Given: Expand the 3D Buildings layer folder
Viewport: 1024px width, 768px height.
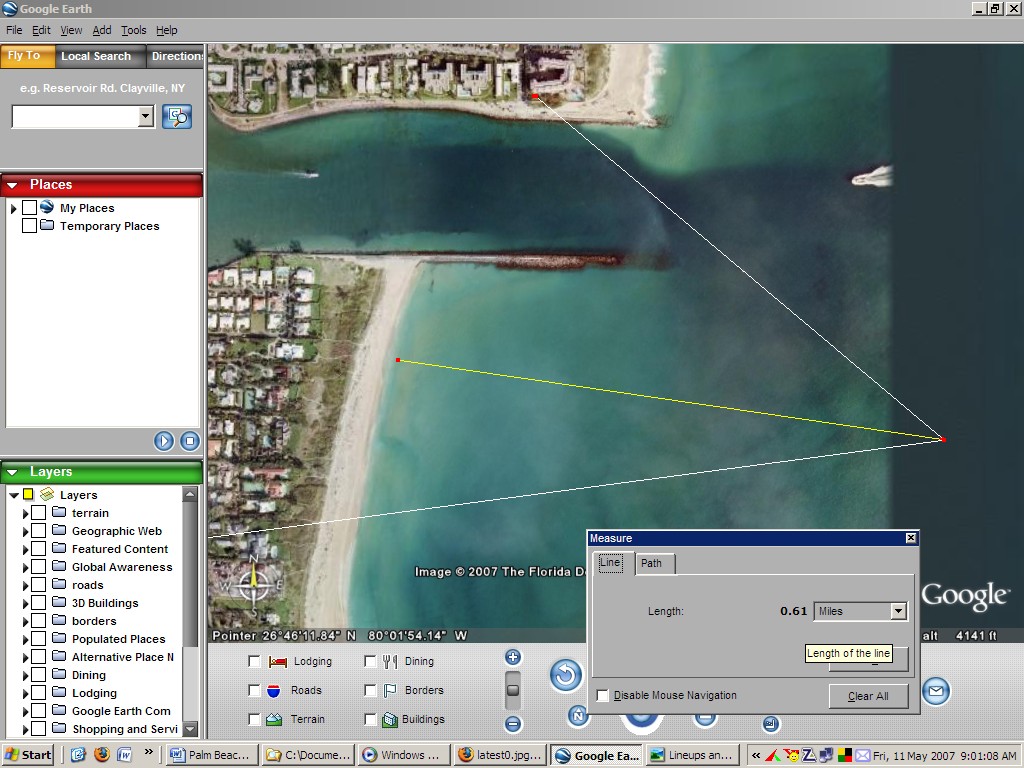Looking at the screenshot, I should tap(25, 603).
